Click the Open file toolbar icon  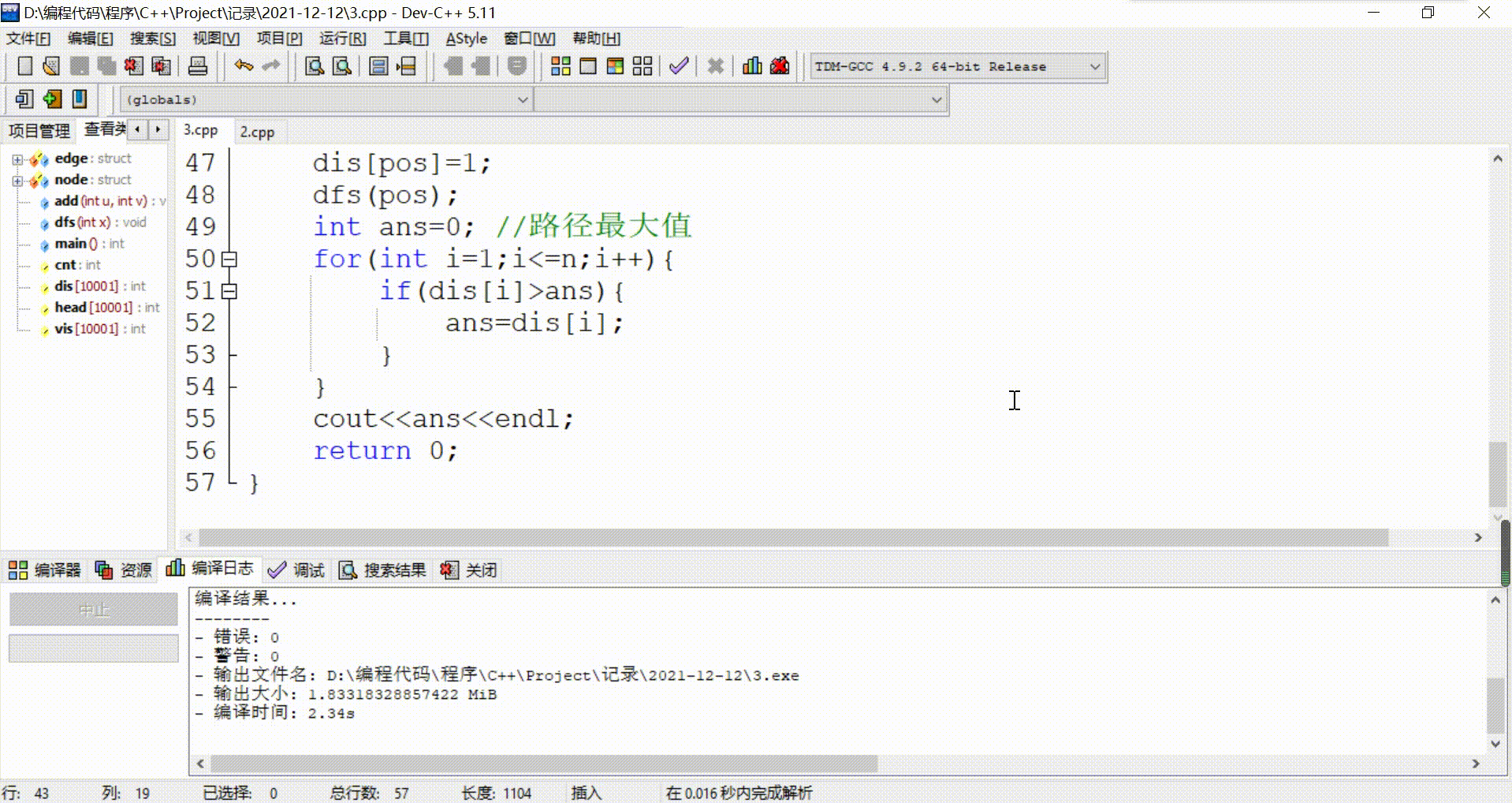(51, 66)
